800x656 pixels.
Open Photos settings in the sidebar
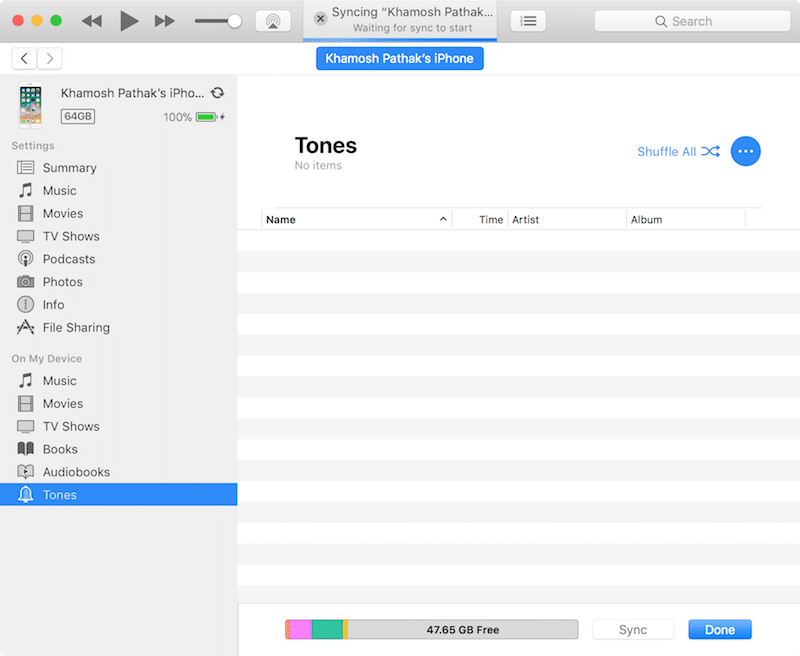click(x=62, y=282)
